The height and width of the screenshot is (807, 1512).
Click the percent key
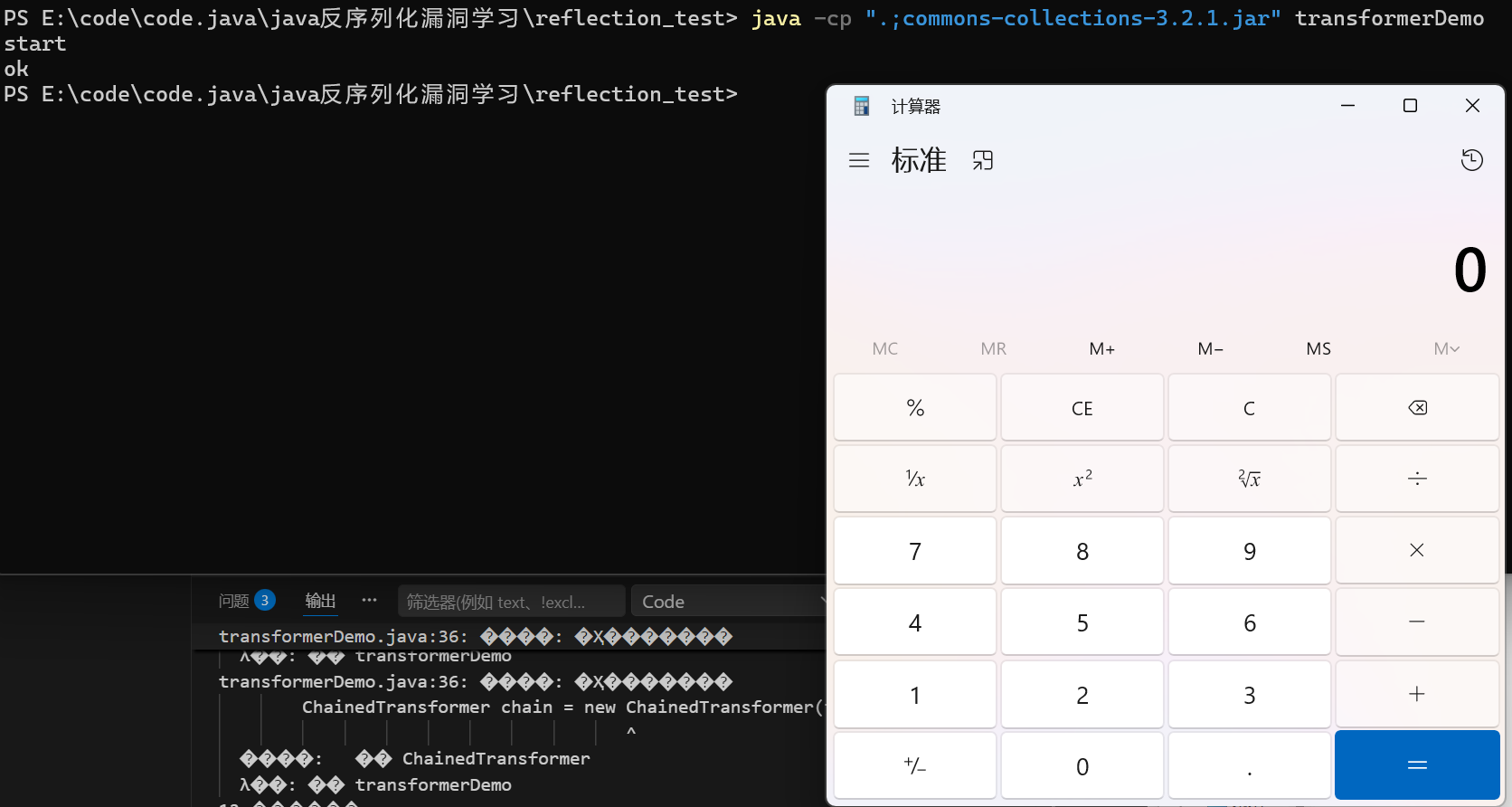[x=915, y=408]
